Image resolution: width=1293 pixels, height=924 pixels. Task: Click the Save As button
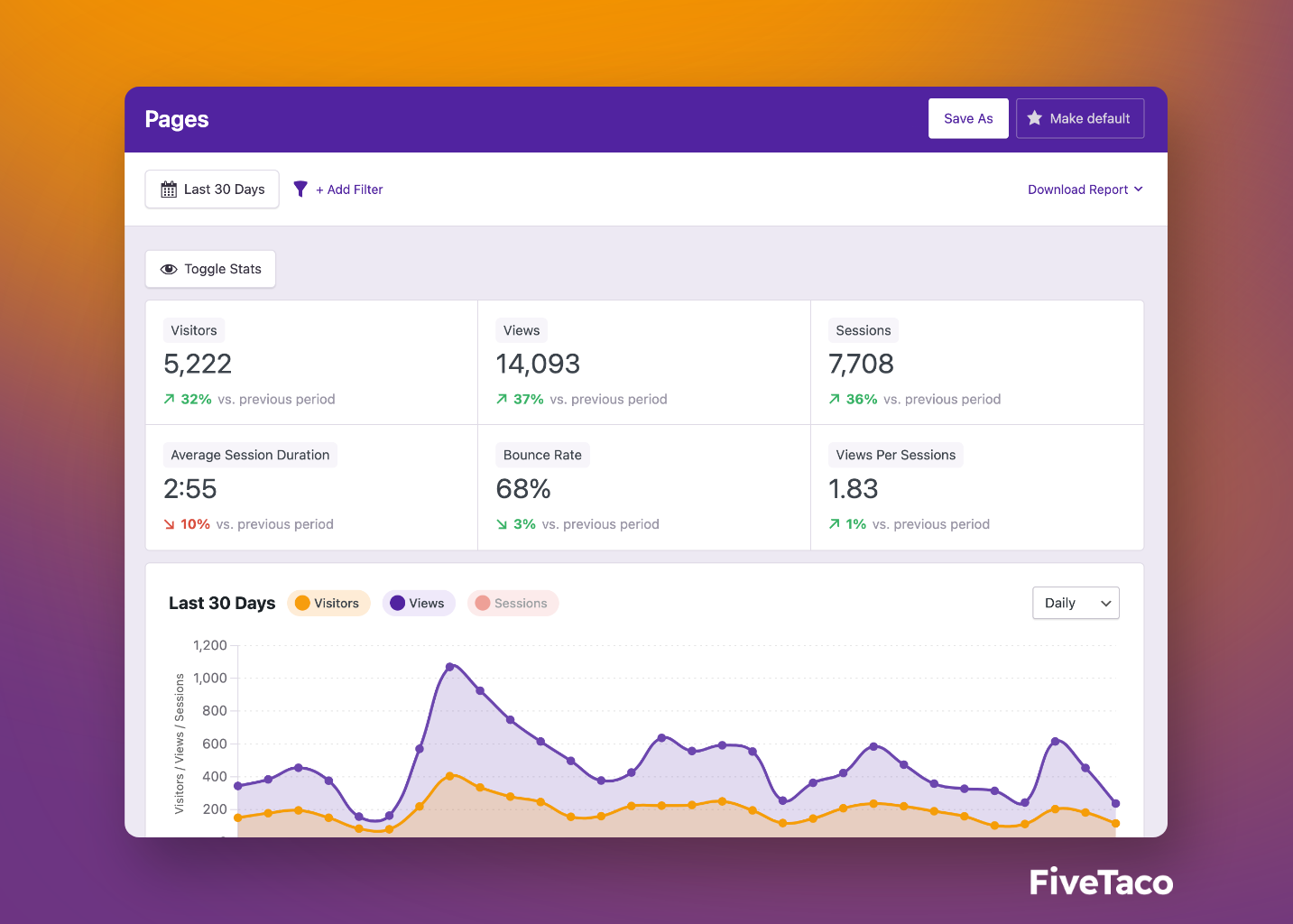click(968, 118)
